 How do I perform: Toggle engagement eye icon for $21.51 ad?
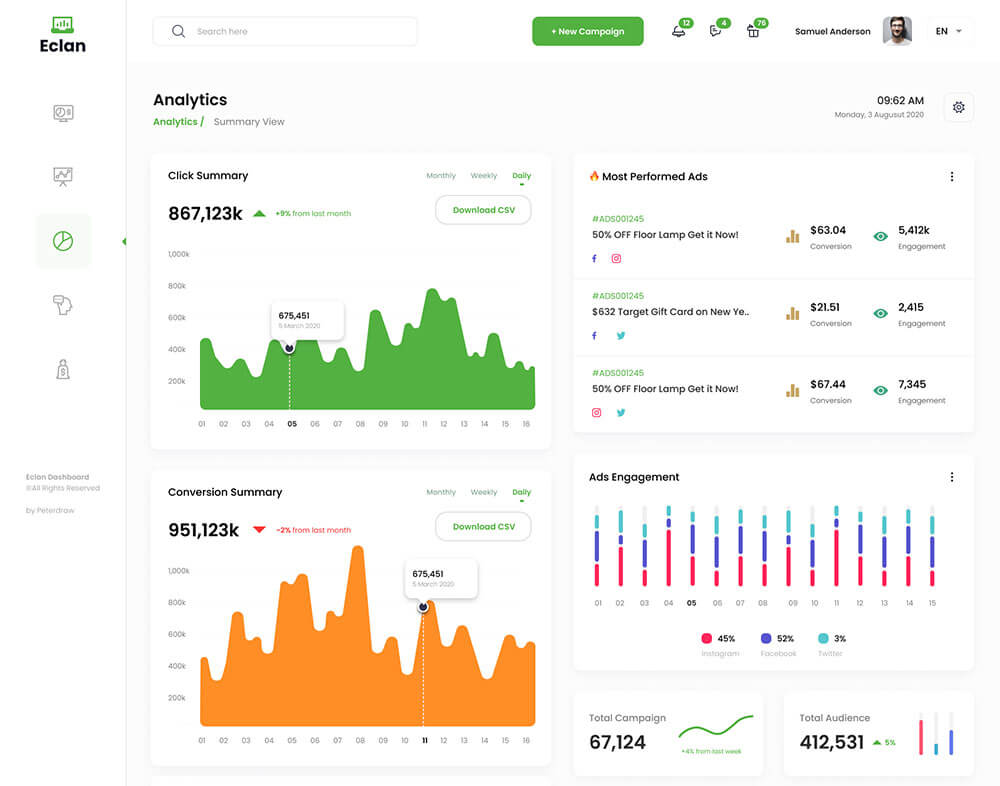(x=880, y=313)
